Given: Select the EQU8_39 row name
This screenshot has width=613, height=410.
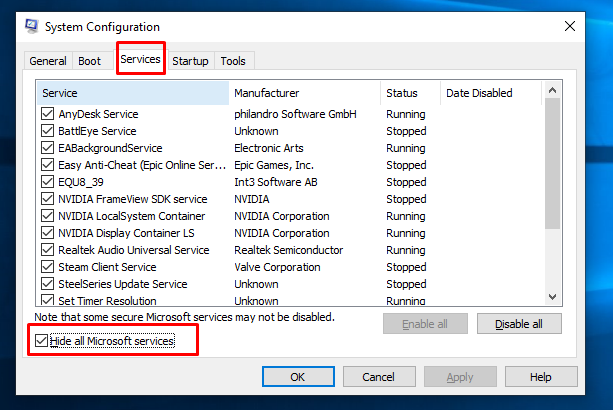Looking at the screenshot, I should (x=81, y=182).
